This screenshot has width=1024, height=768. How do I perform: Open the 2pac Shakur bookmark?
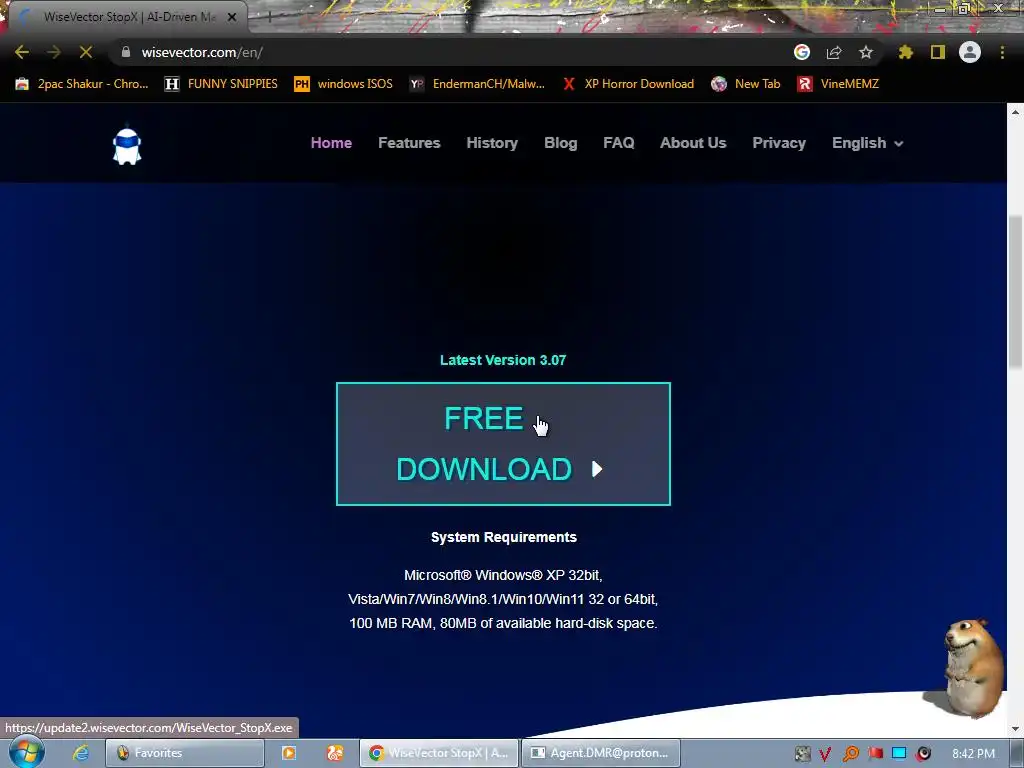tap(82, 84)
